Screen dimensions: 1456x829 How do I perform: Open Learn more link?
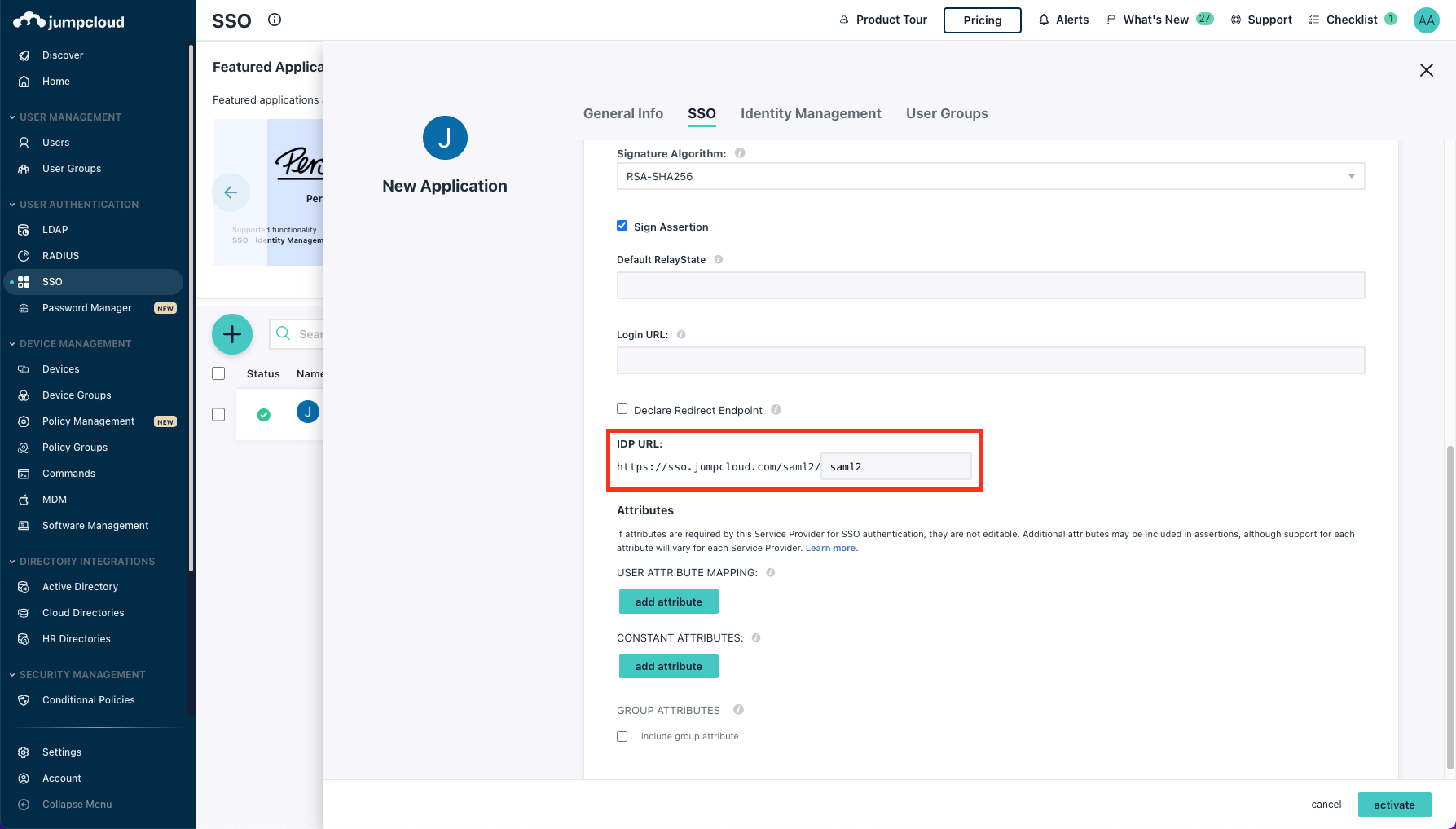click(x=831, y=548)
